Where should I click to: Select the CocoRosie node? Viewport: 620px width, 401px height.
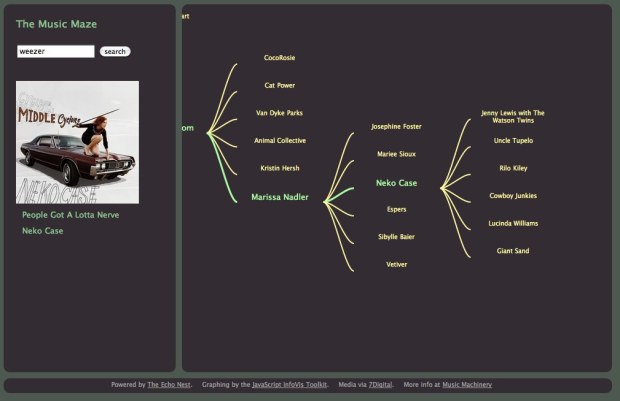pyautogui.click(x=279, y=58)
